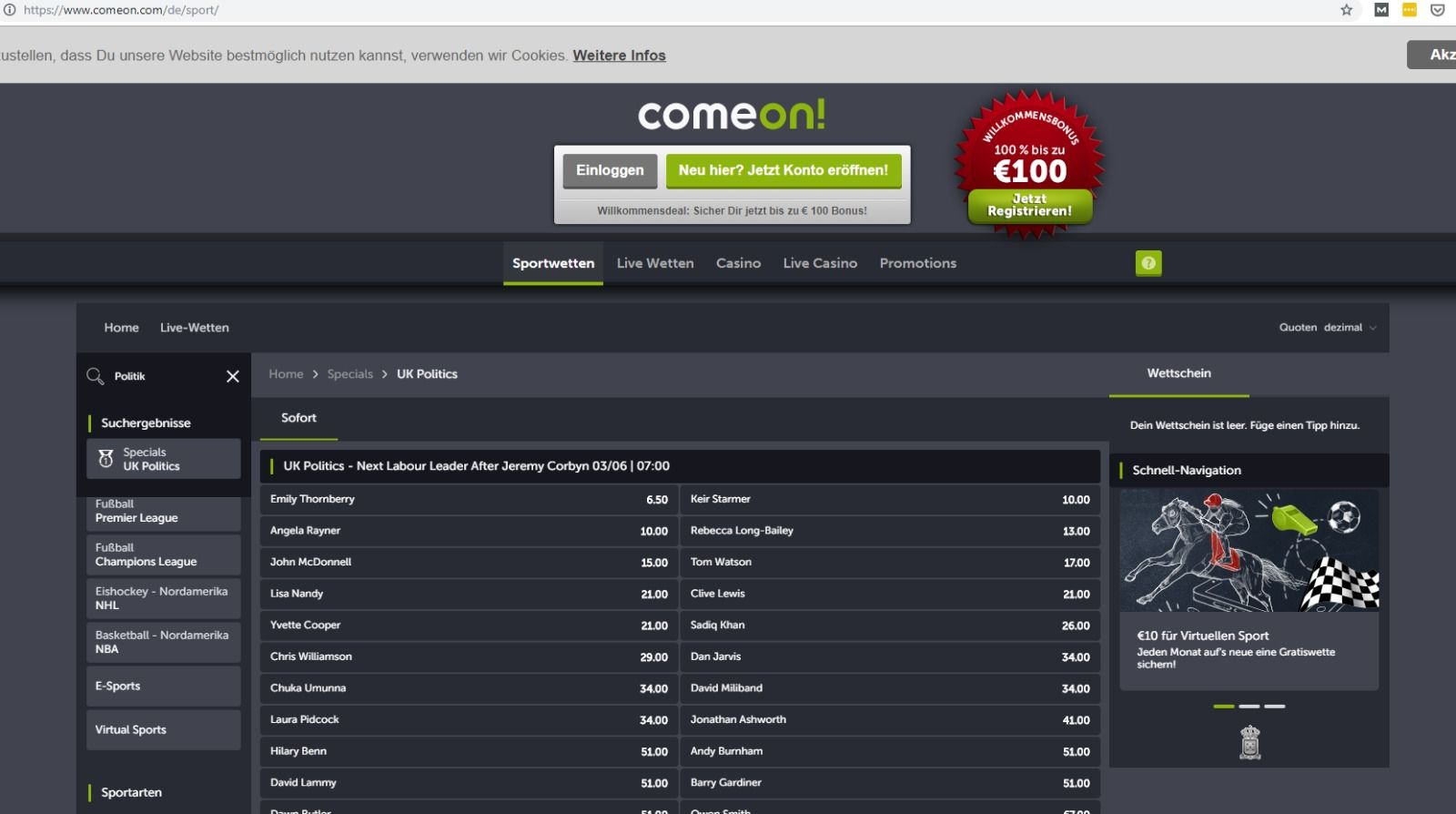Bet on David Lammy at 51.00

(469, 783)
